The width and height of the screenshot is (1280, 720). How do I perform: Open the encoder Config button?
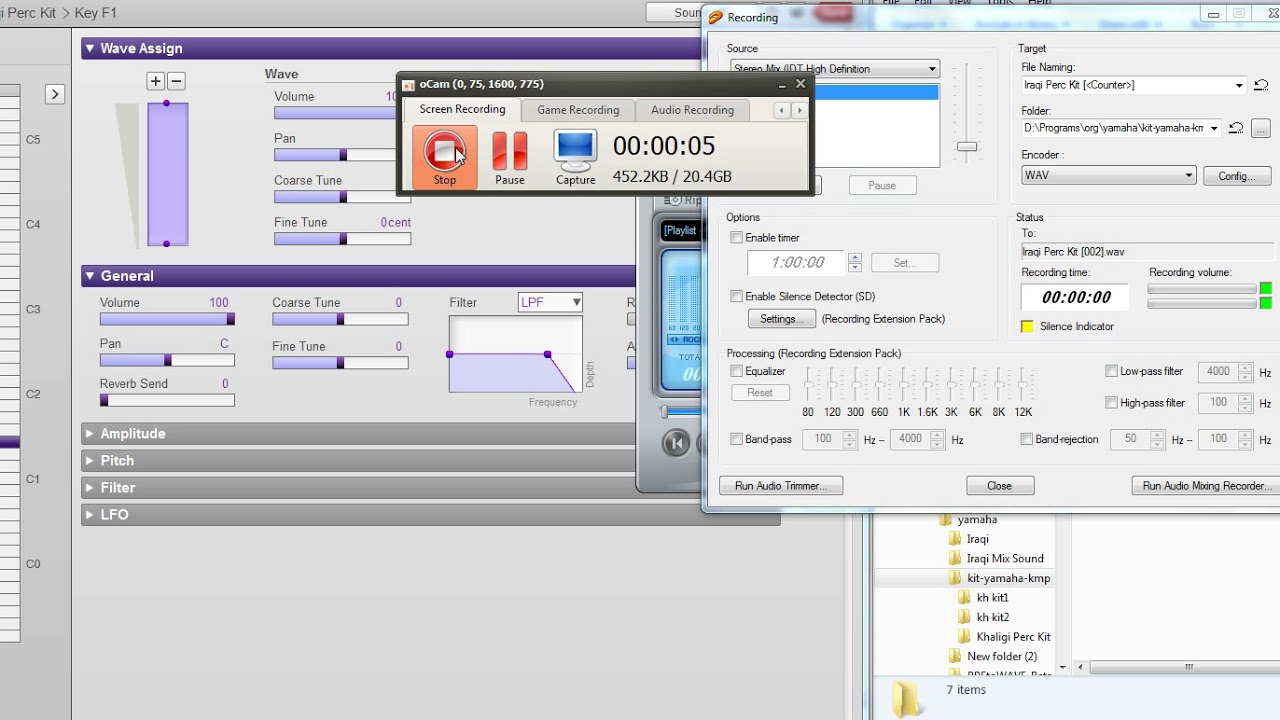point(1237,176)
